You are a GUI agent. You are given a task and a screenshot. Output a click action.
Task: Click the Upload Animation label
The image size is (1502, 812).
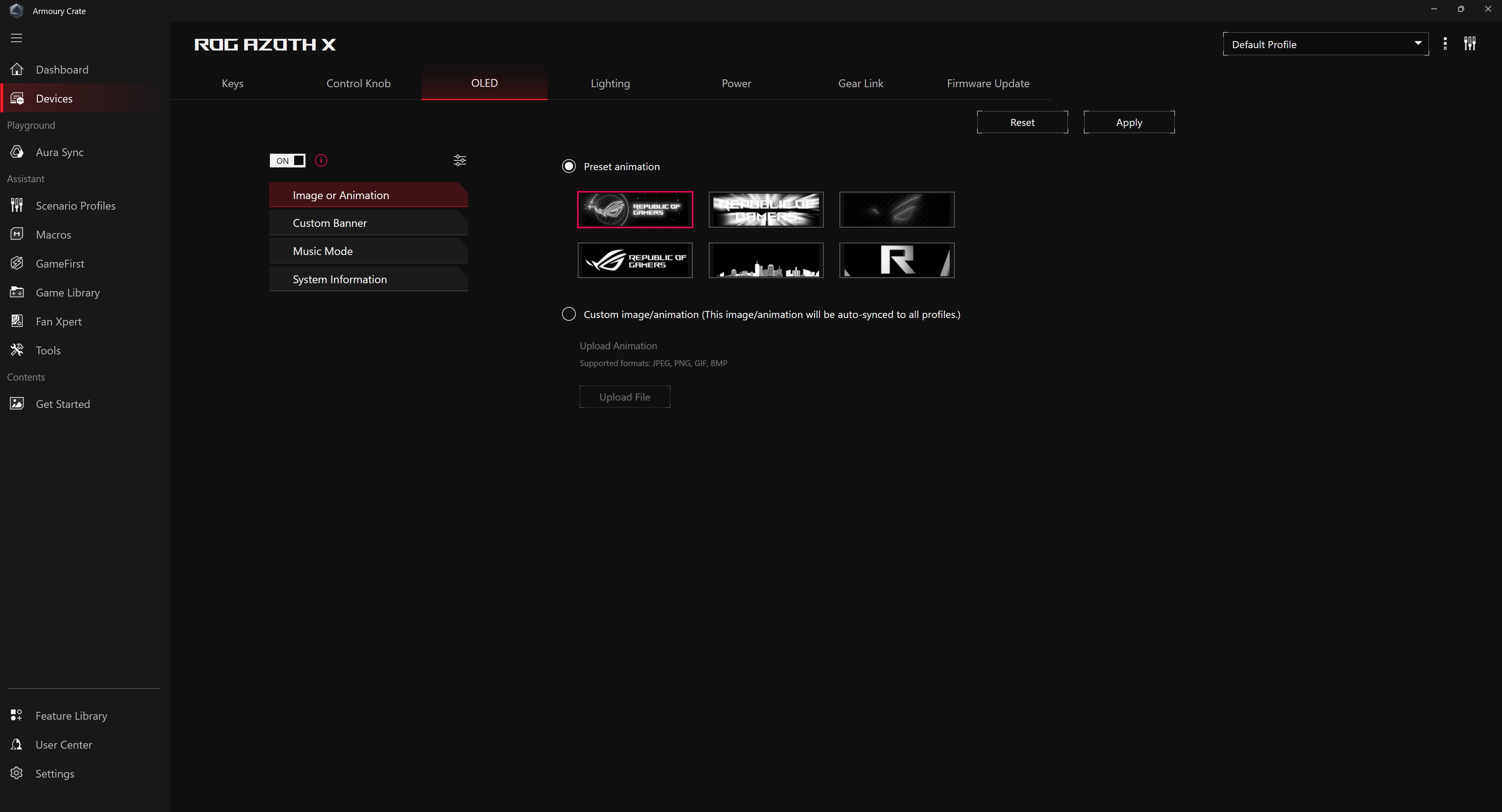[x=618, y=346]
